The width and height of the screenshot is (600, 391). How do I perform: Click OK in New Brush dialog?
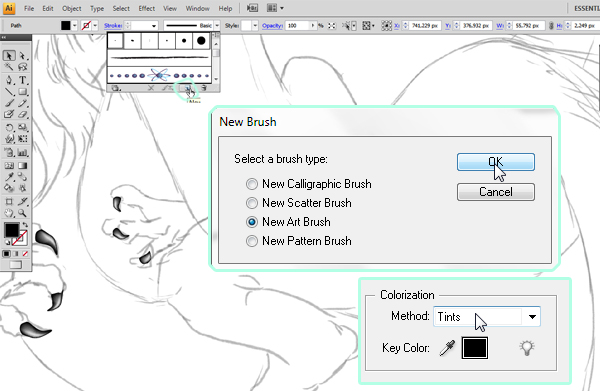click(496, 162)
